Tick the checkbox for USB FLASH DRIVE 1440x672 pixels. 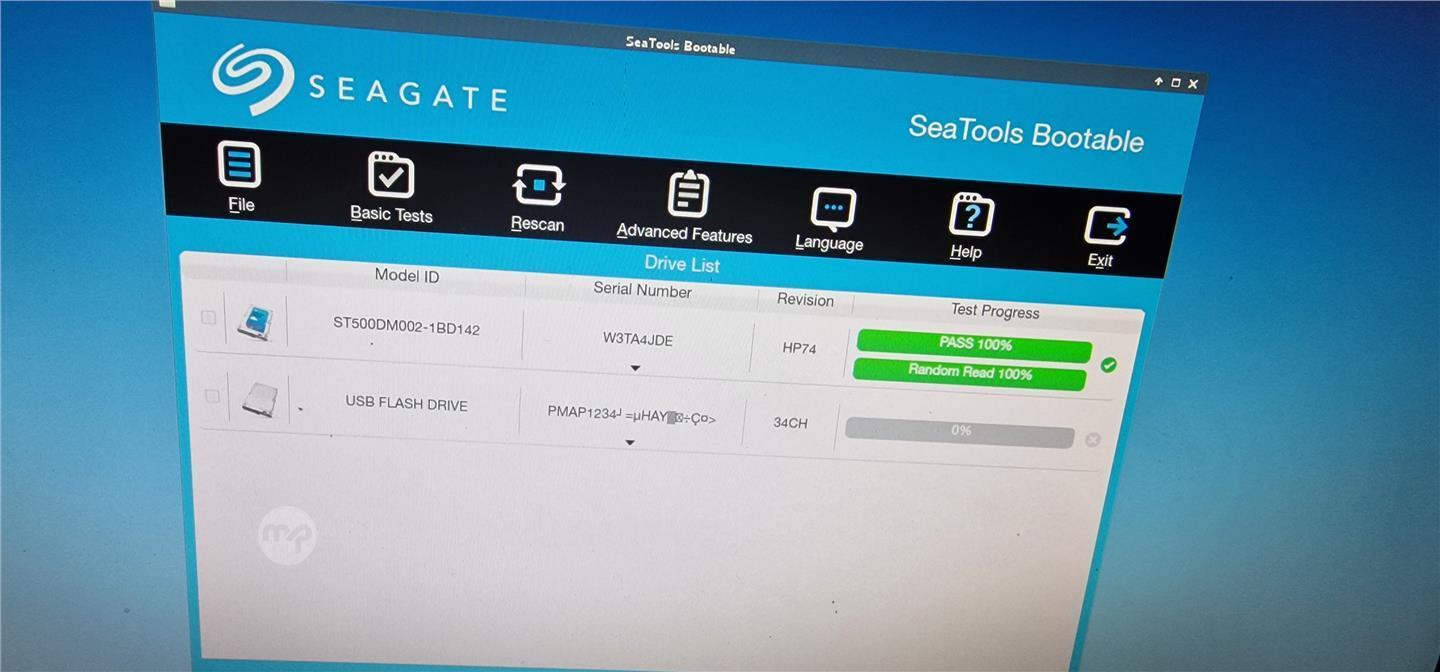coord(212,396)
